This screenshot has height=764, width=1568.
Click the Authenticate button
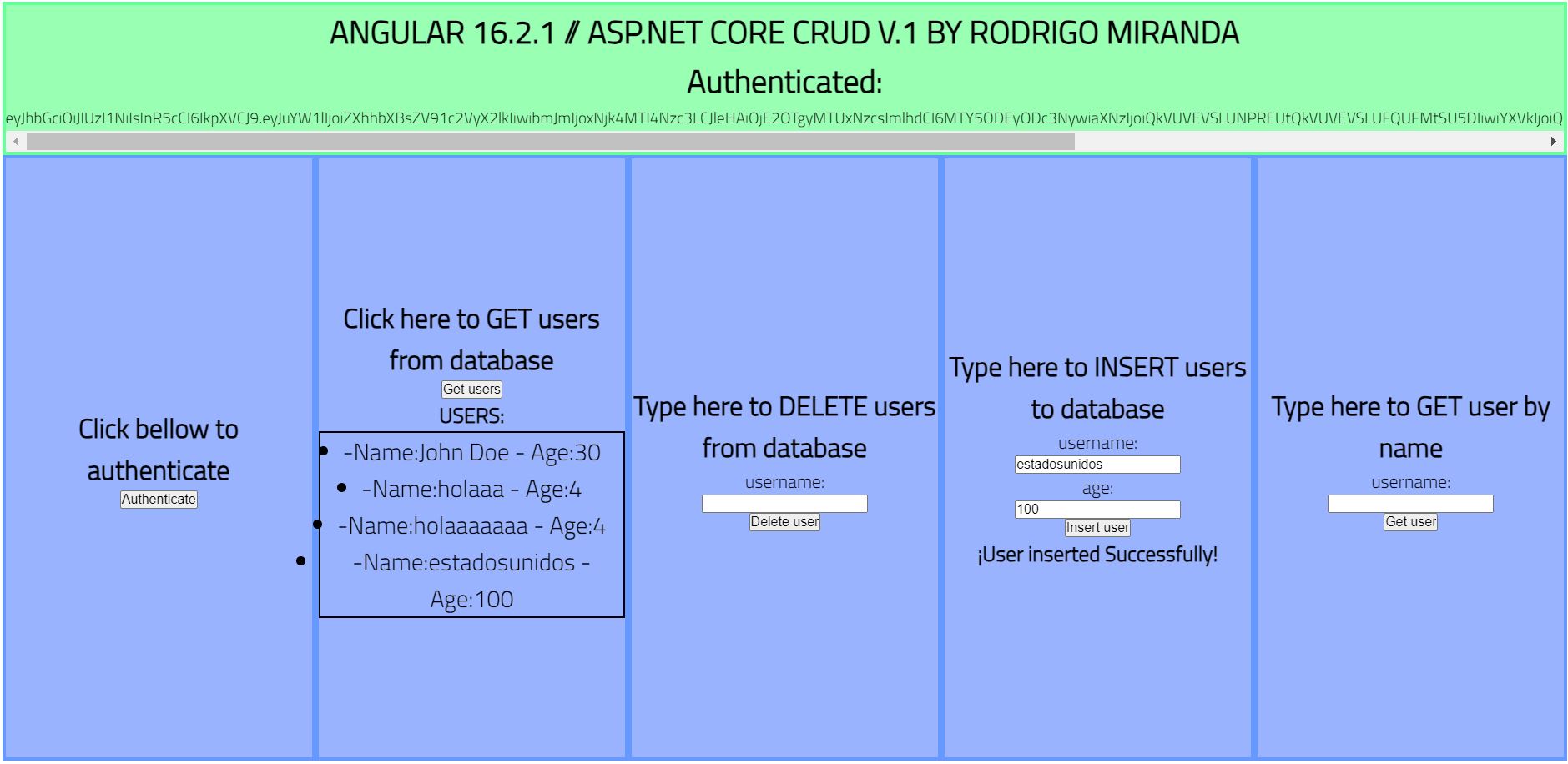coord(159,500)
